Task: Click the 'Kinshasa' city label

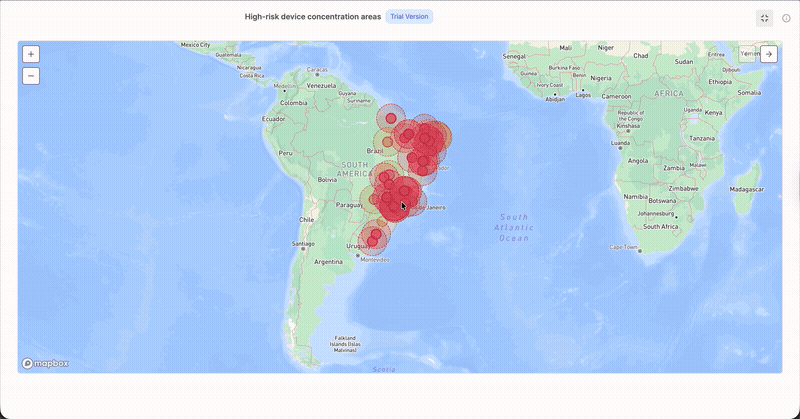Action: 628,126
